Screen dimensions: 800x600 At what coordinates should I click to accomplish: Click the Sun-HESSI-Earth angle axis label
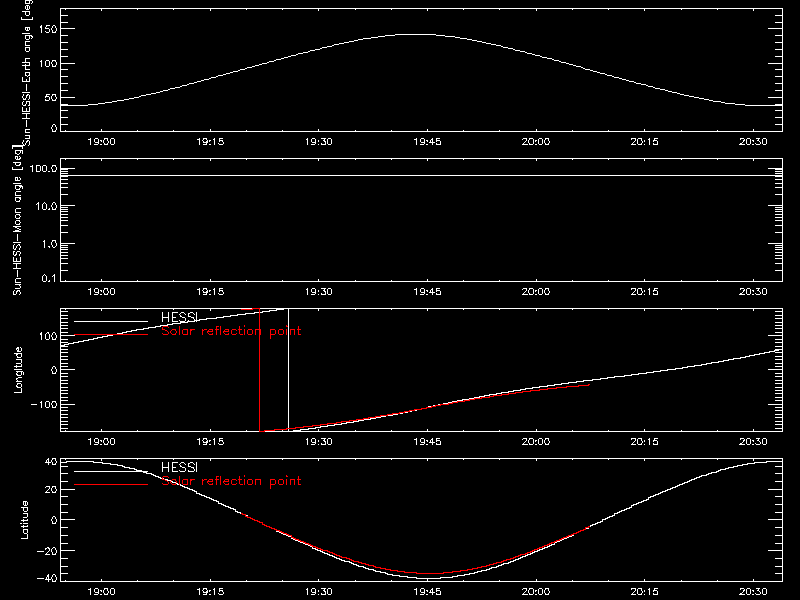(x=27, y=72)
